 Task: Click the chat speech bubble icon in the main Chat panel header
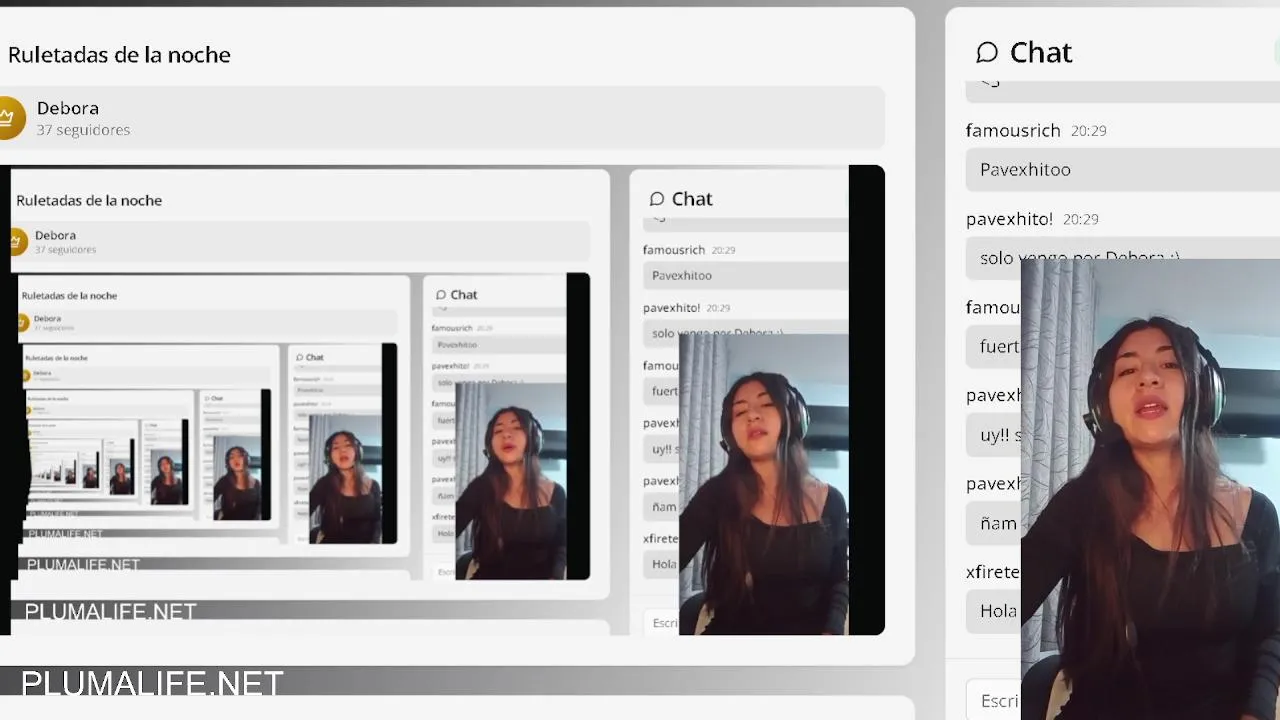point(987,52)
